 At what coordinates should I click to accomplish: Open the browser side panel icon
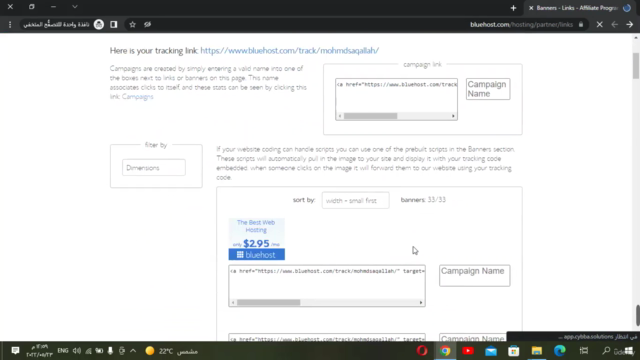(x=113, y=24)
